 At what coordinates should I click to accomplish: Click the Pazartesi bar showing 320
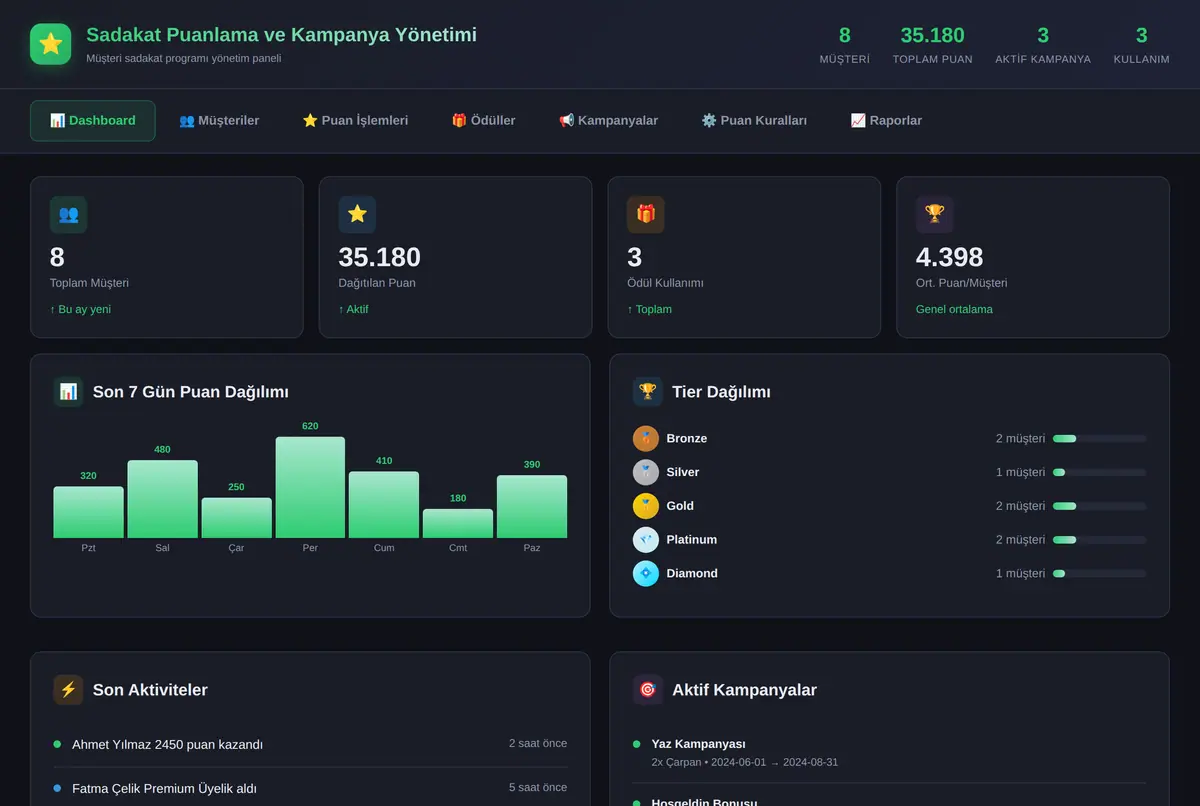(x=88, y=512)
